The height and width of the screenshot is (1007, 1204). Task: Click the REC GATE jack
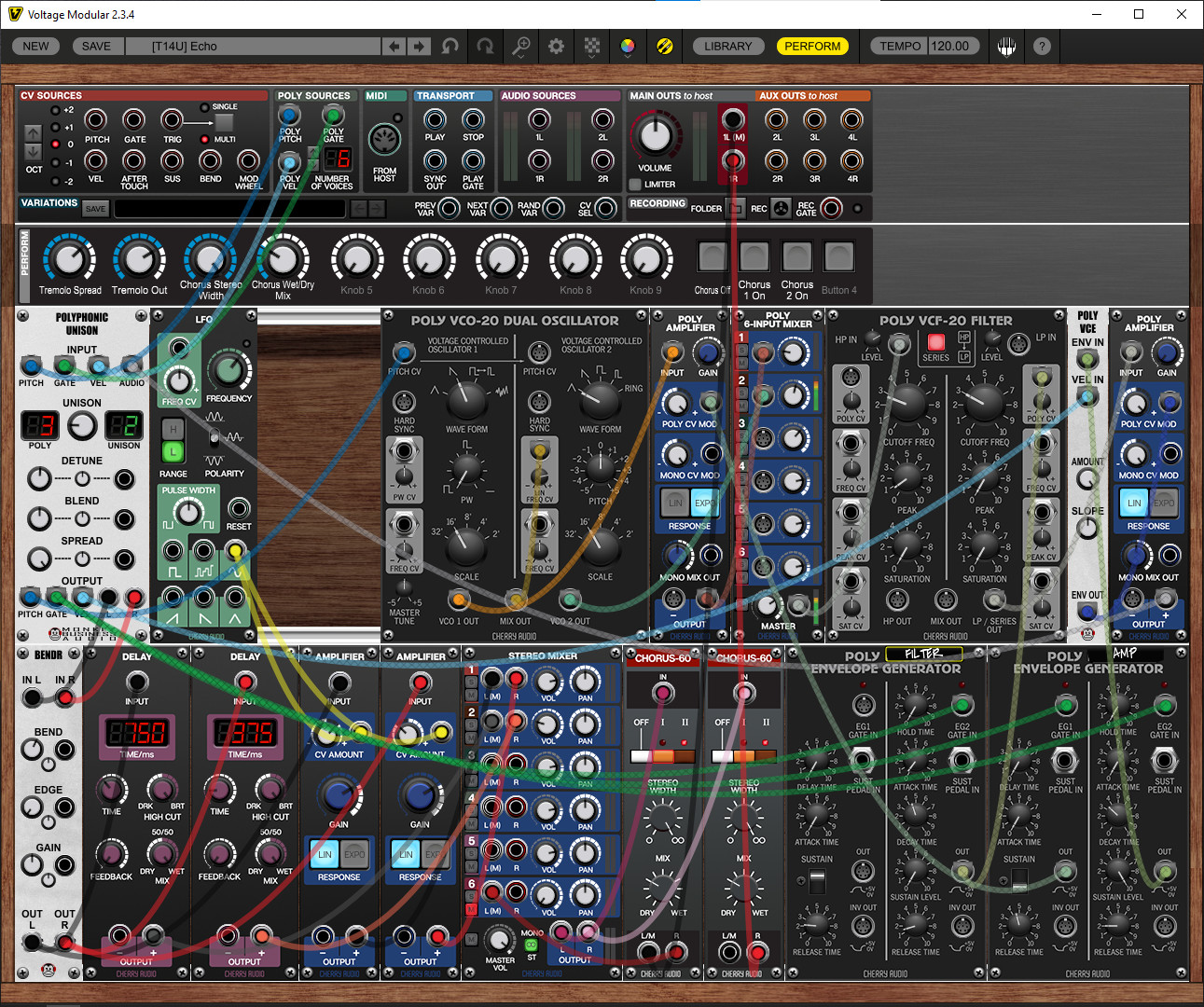[x=831, y=208]
